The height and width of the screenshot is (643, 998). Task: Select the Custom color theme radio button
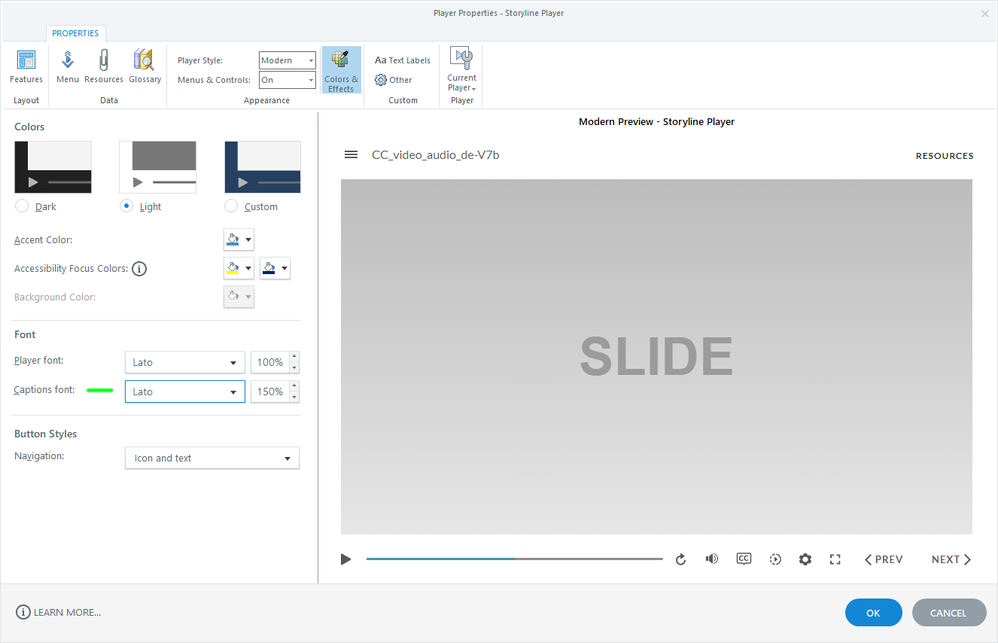(231, 206)
